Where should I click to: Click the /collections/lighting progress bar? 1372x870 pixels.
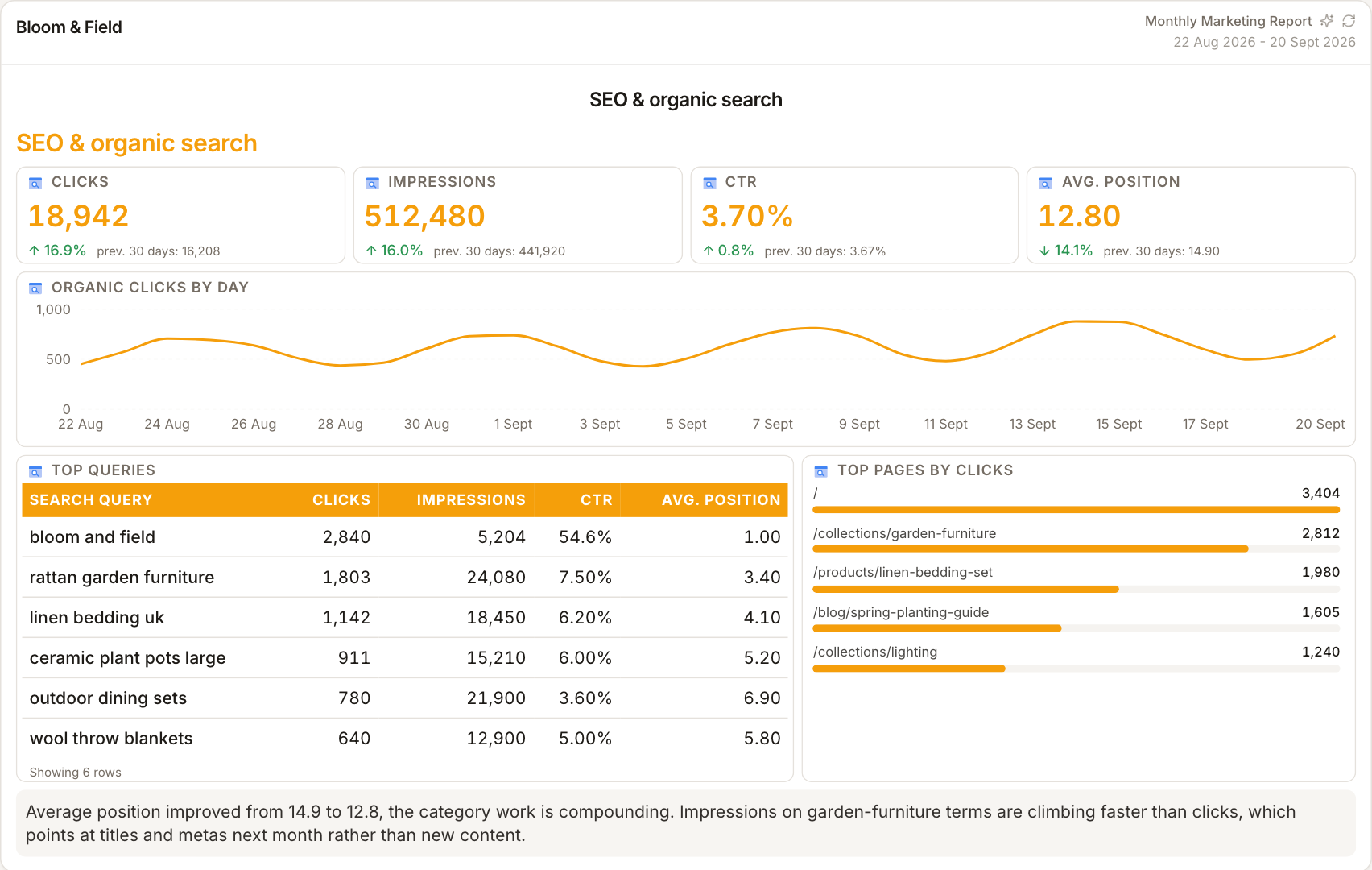point(1077,669)
